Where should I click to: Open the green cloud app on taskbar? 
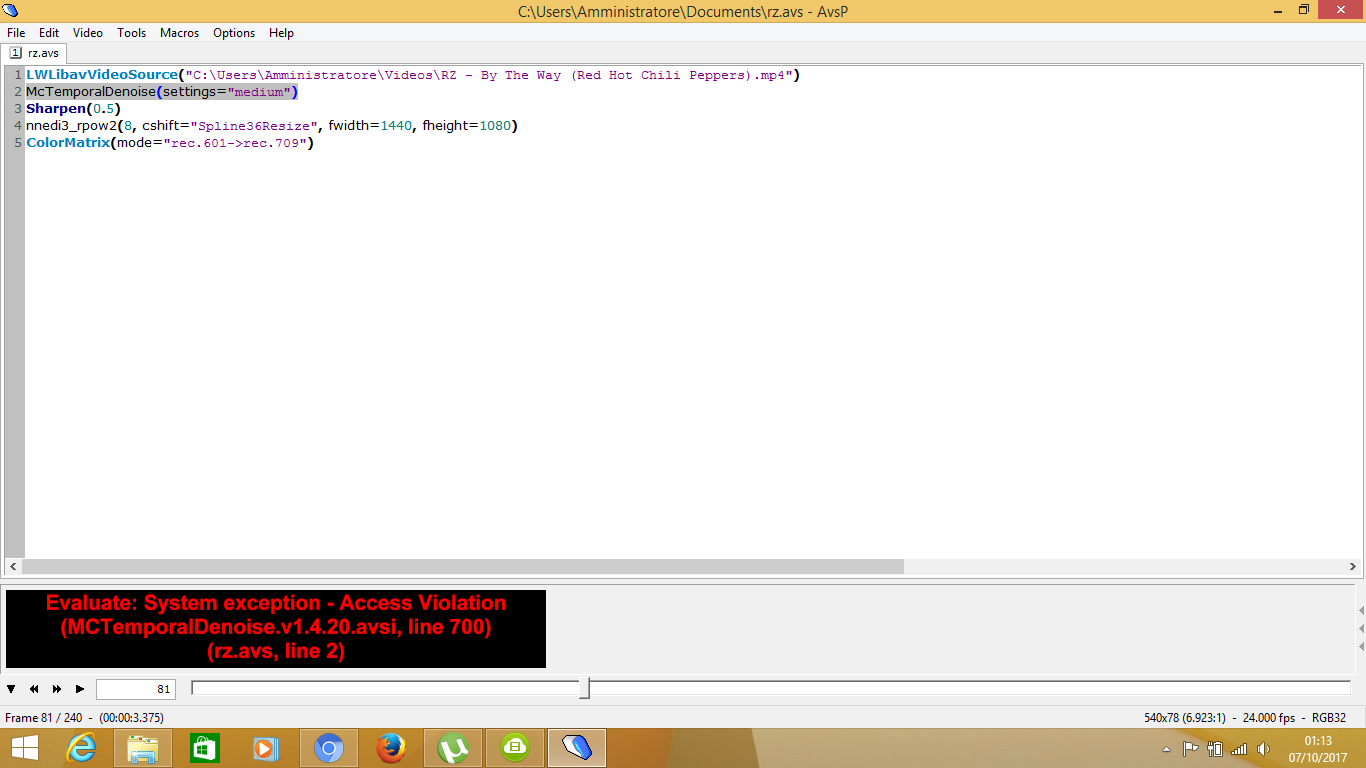[x=515, y=748]
